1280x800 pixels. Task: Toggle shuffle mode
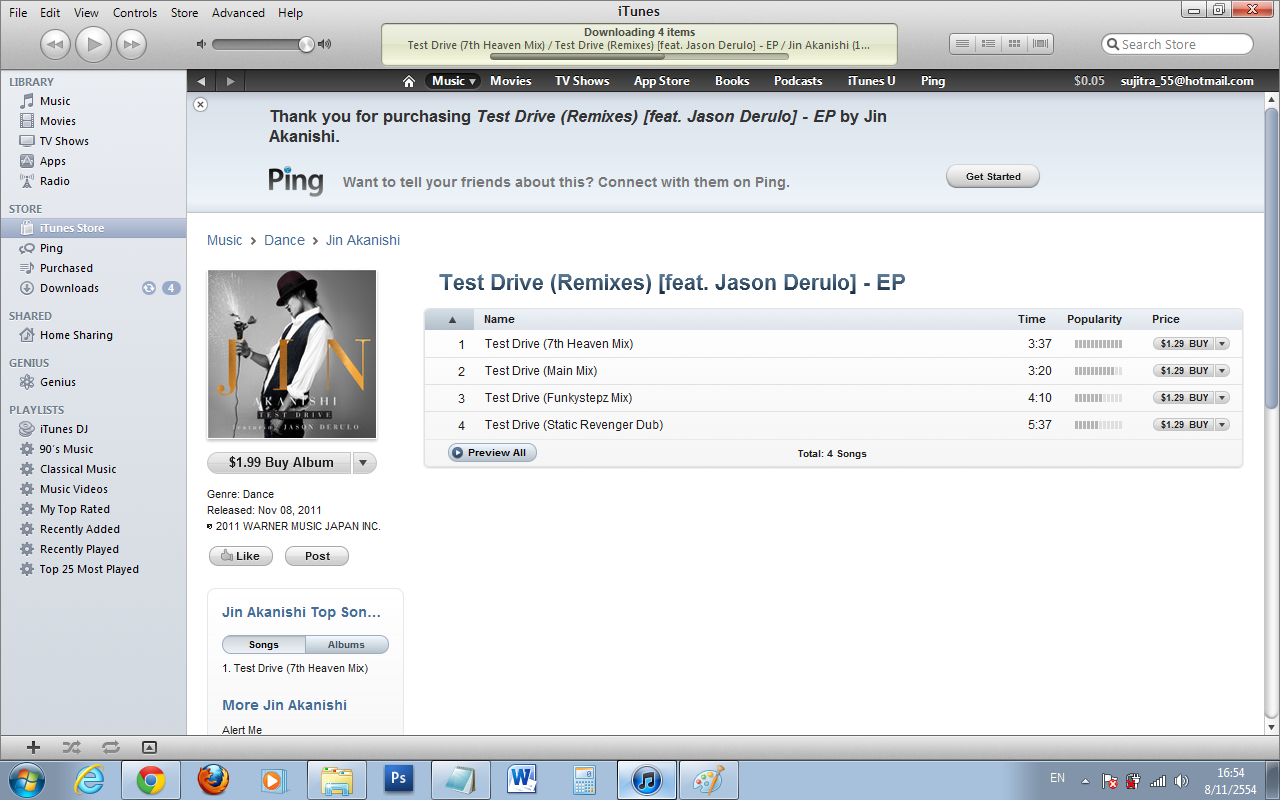71,747
